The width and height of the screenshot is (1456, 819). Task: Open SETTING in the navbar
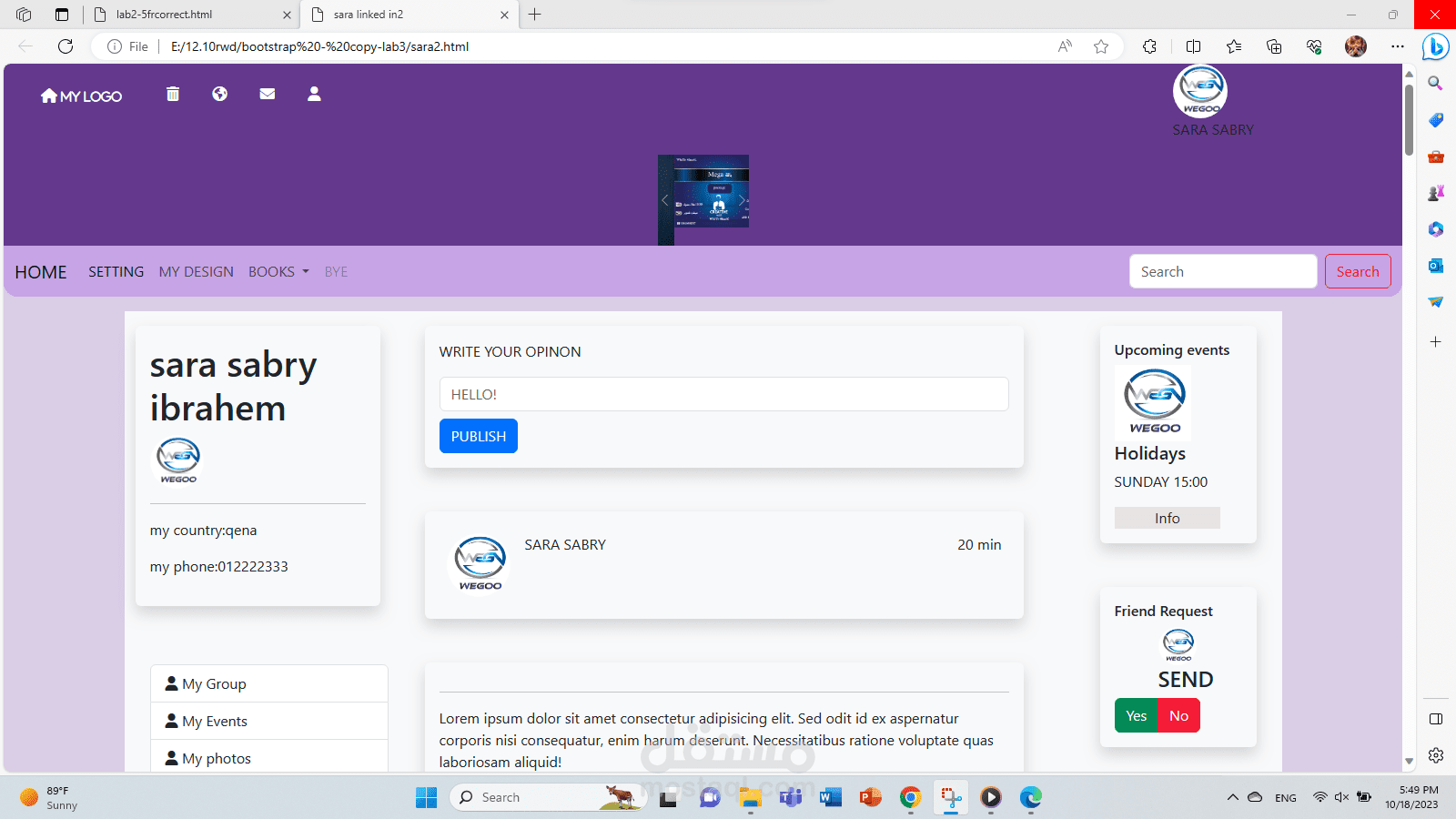[116, 271]
